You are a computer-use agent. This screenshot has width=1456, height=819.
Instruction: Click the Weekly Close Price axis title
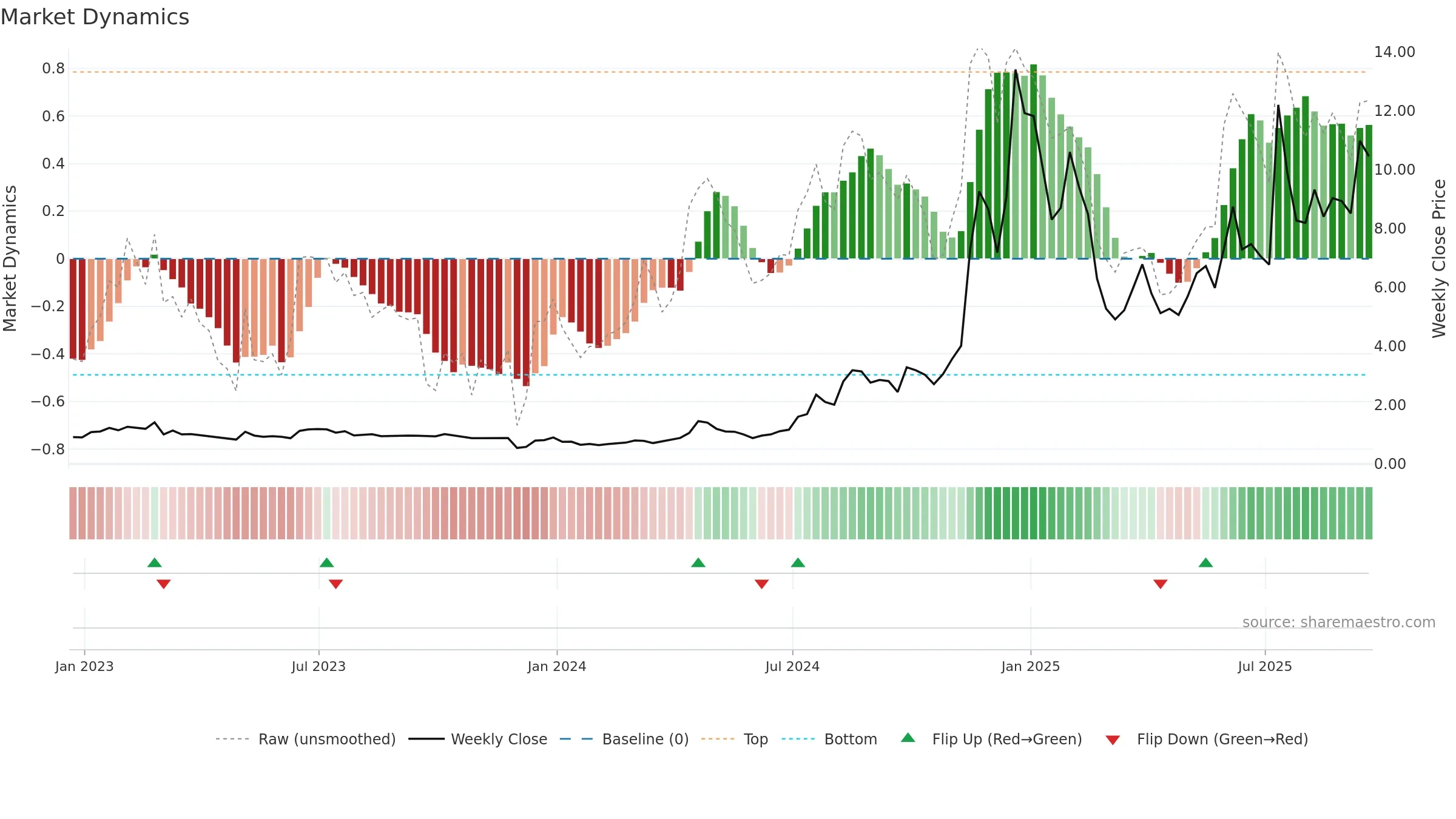pyautogui.click(x=1439, y=258)
